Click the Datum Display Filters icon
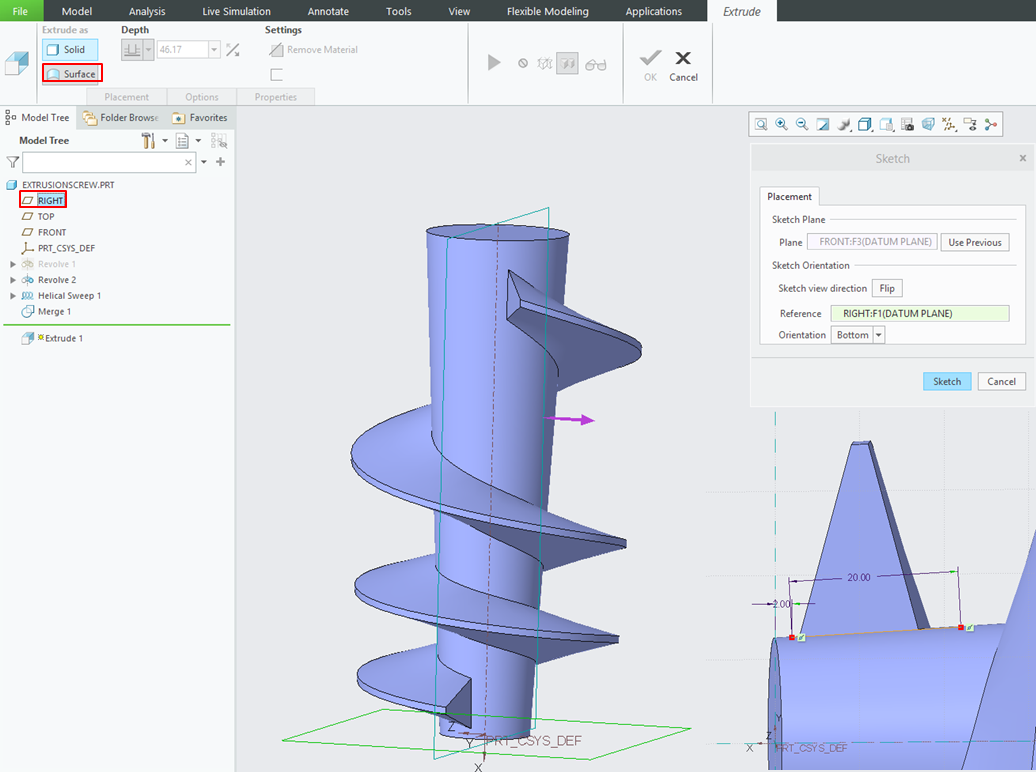Screen dimensions: 1036x772 [x=949, y=124]
